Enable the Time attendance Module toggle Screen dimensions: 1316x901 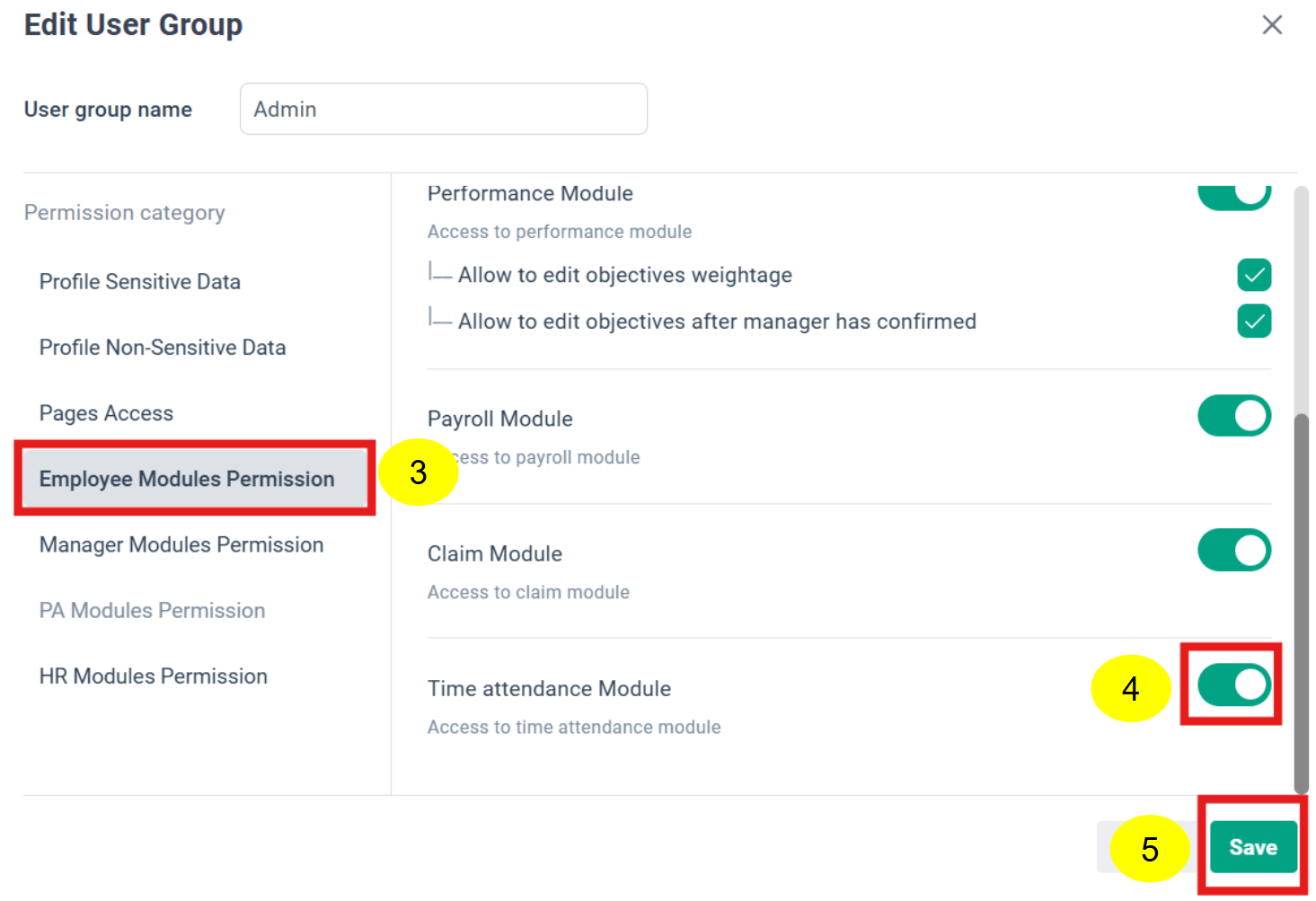[1232, 685]
